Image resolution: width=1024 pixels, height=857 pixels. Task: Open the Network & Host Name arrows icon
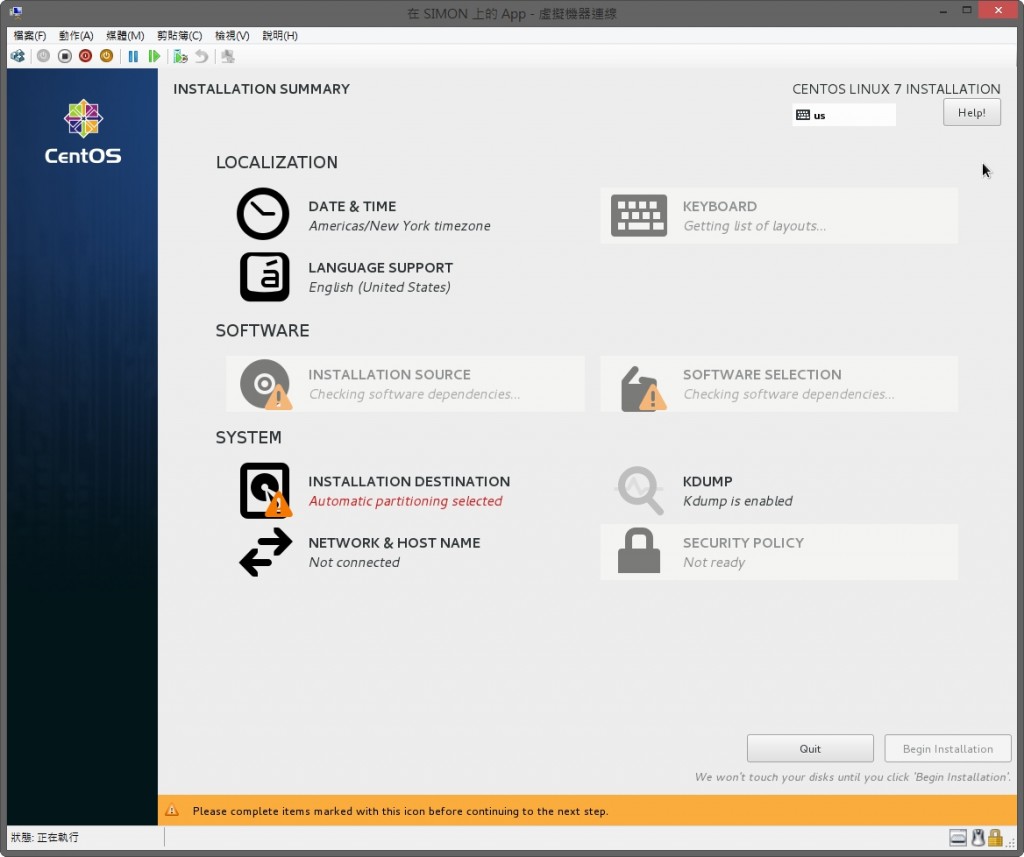tap(265, 552)
